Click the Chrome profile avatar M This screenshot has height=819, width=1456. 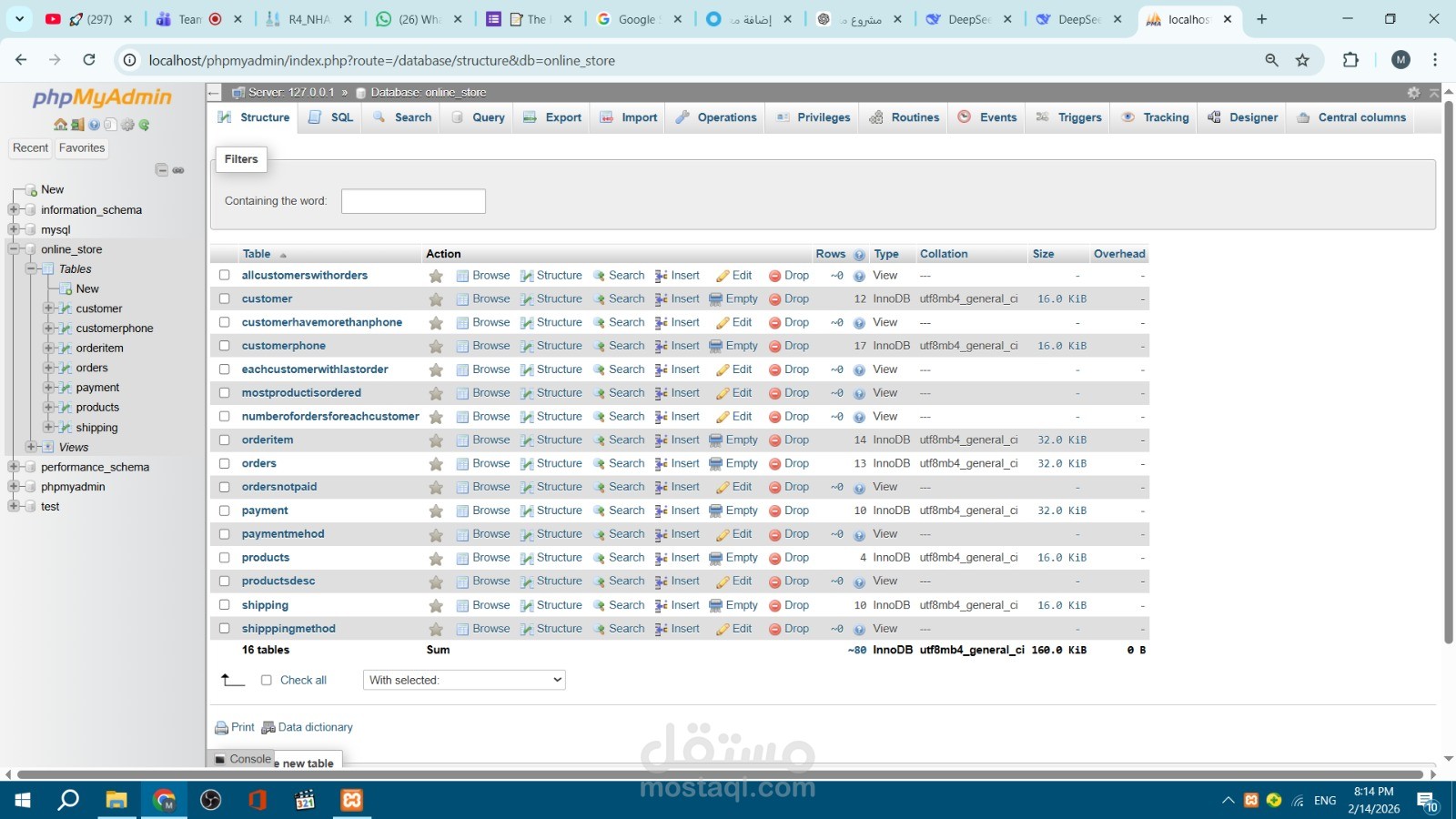click(1400, 60)
